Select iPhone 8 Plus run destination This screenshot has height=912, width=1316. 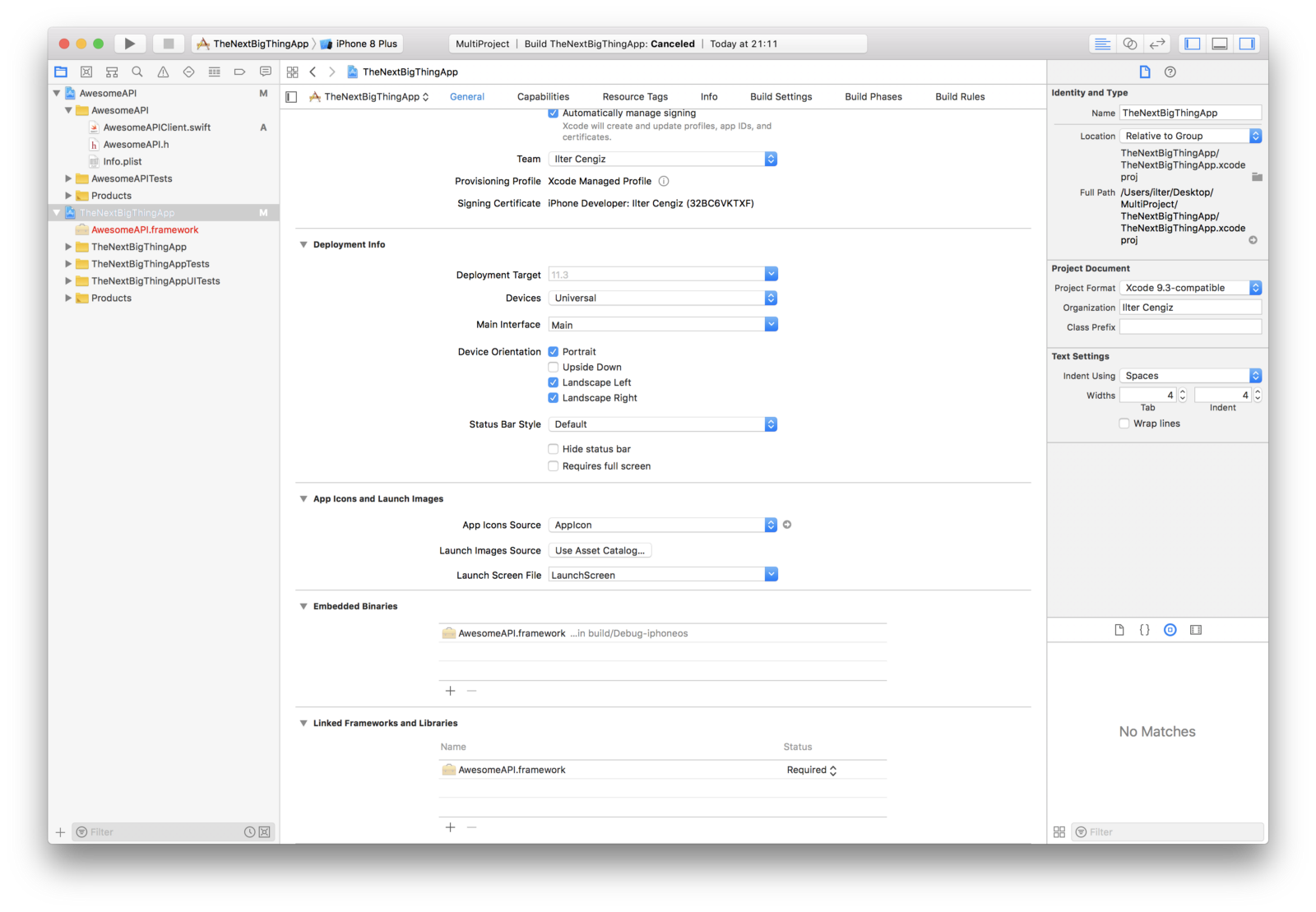[359, 44]
